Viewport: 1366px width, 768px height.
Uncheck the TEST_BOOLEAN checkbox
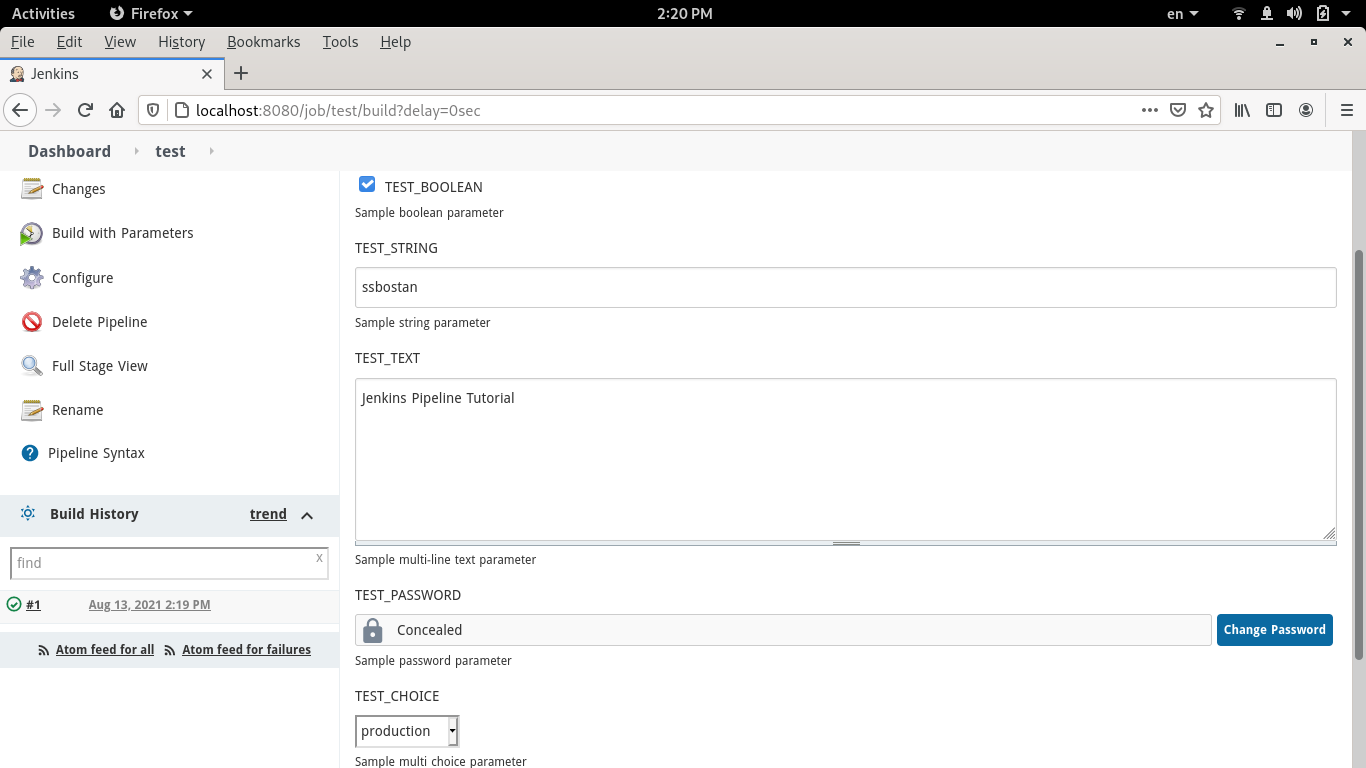tap(366, 183)
